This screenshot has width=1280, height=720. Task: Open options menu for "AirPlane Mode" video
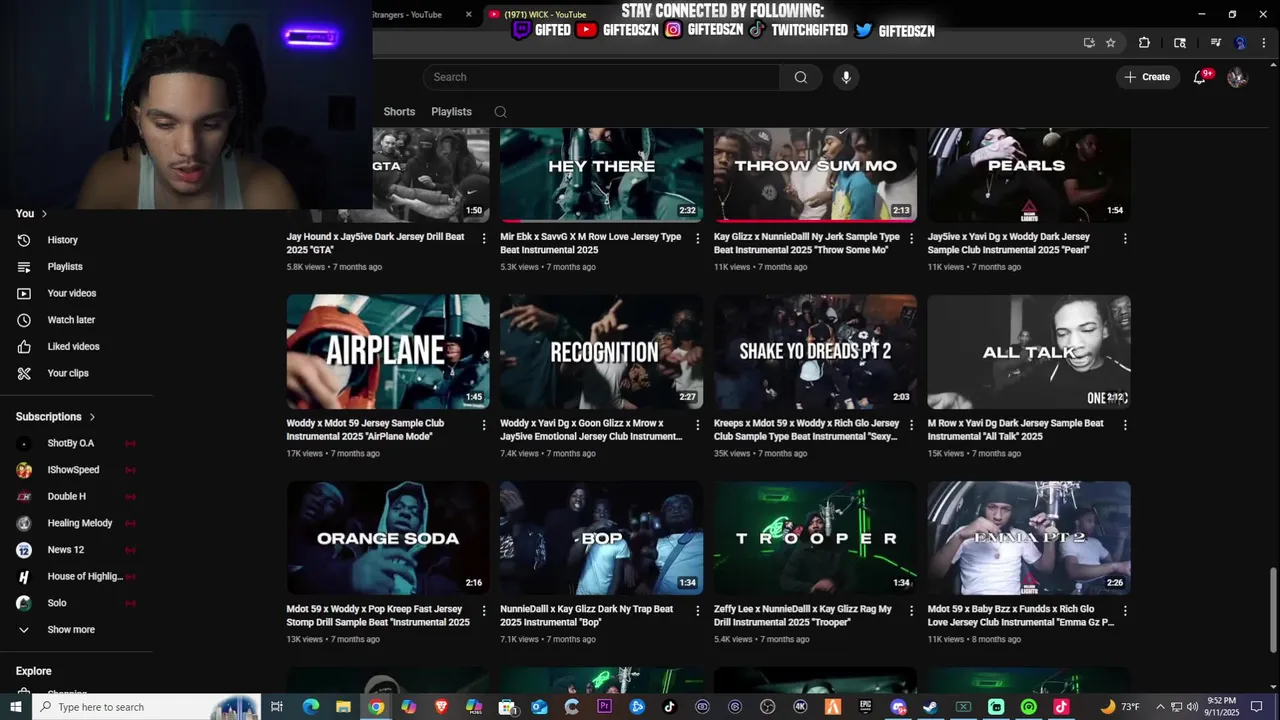click(484, 425)
